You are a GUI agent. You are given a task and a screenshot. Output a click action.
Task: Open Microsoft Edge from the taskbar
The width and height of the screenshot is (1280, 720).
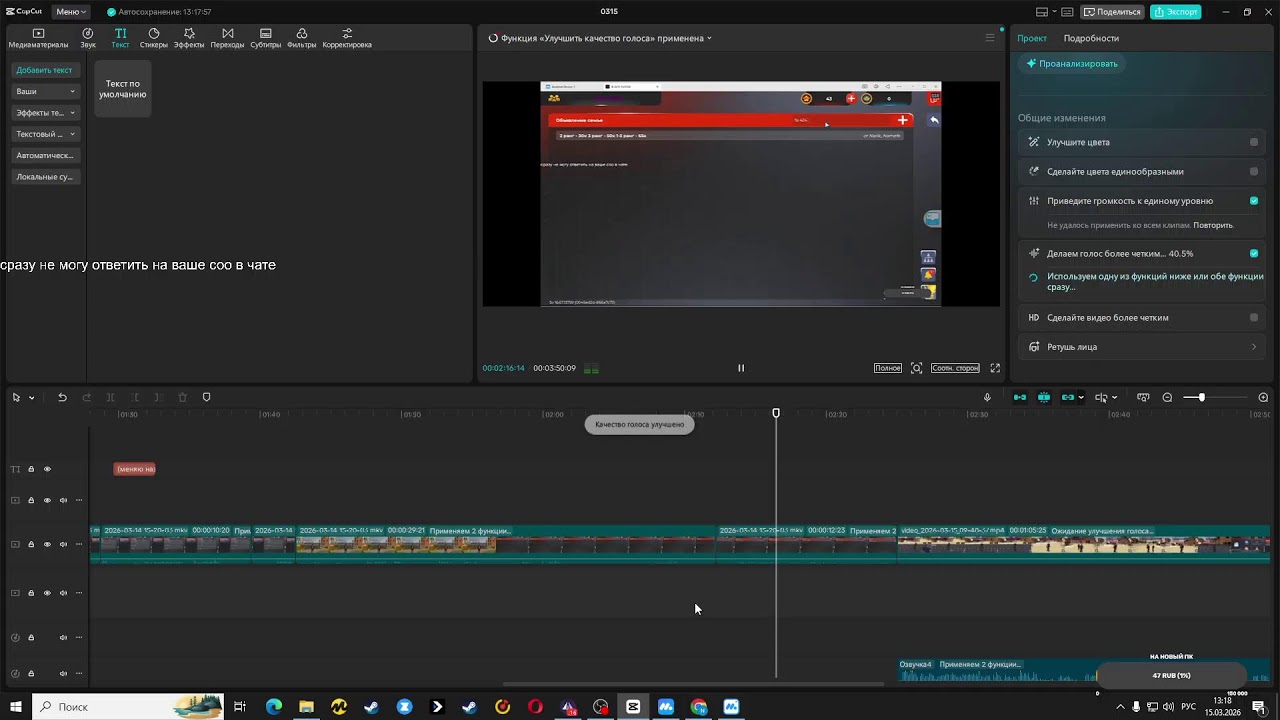pos(274,707)
